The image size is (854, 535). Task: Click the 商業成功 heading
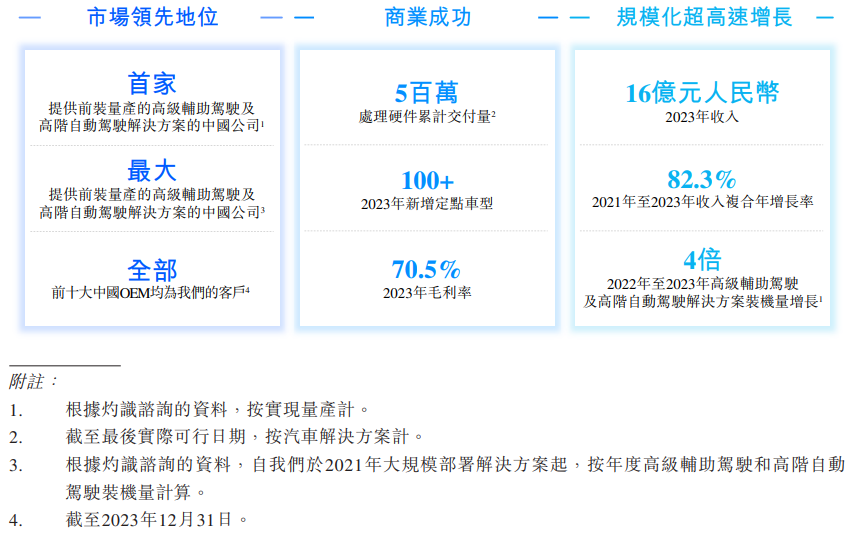pos(428,17)
